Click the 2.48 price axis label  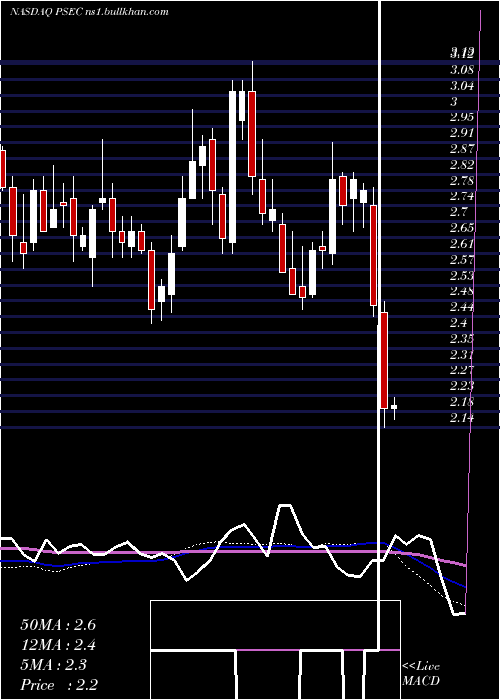pyautogui.click(x=462, y=292)
